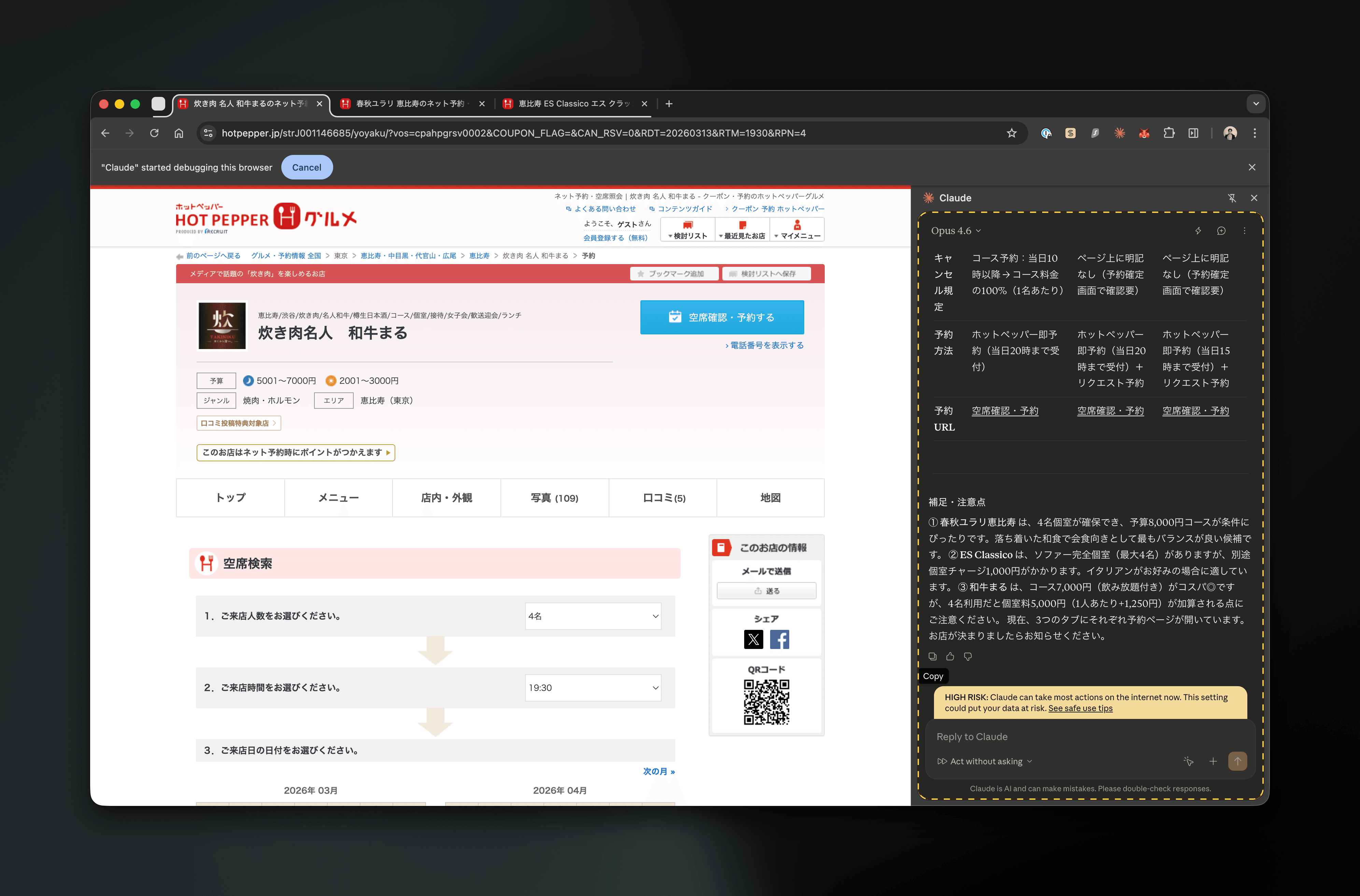1360x896 pixels.
Task: Open the number of guests dropdown
Action: coord(593,616)
